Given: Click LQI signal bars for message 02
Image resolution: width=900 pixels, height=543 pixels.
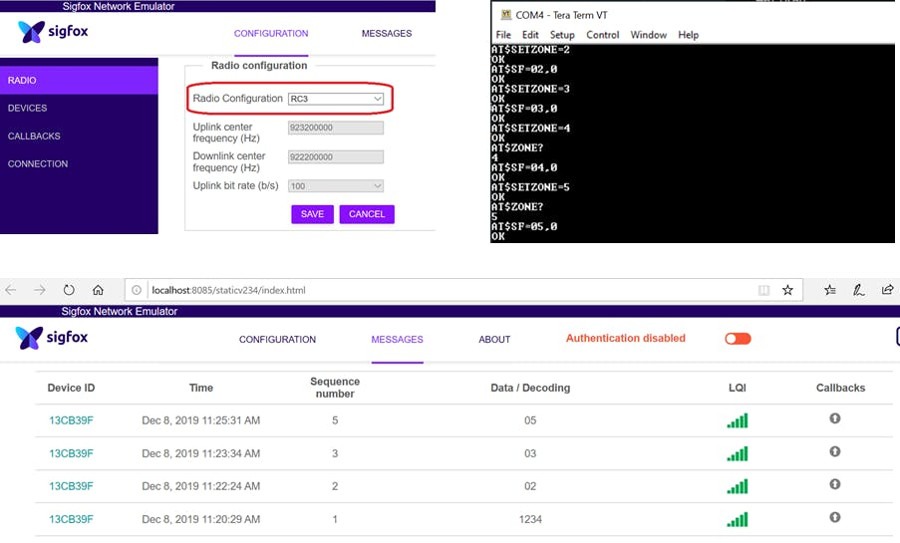Looking at the screenshot, I should 738,487.
